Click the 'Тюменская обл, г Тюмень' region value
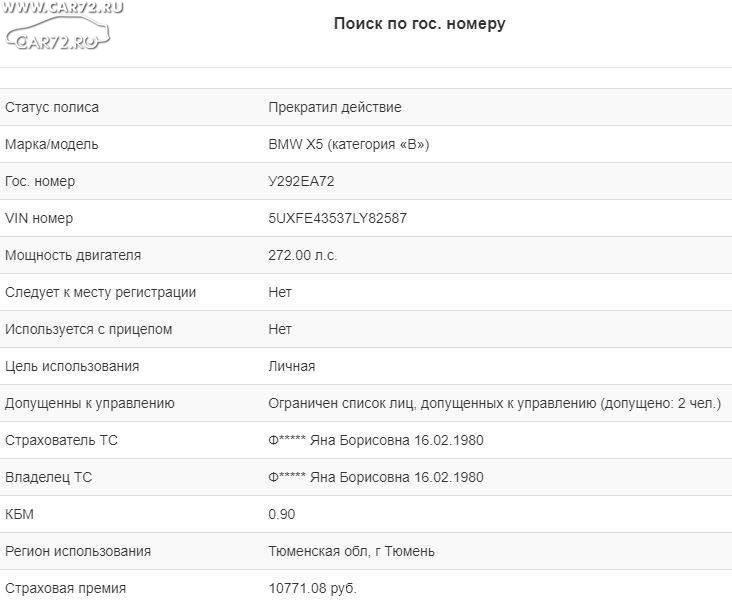Viewport: 732px width, 608px height. 352,551
